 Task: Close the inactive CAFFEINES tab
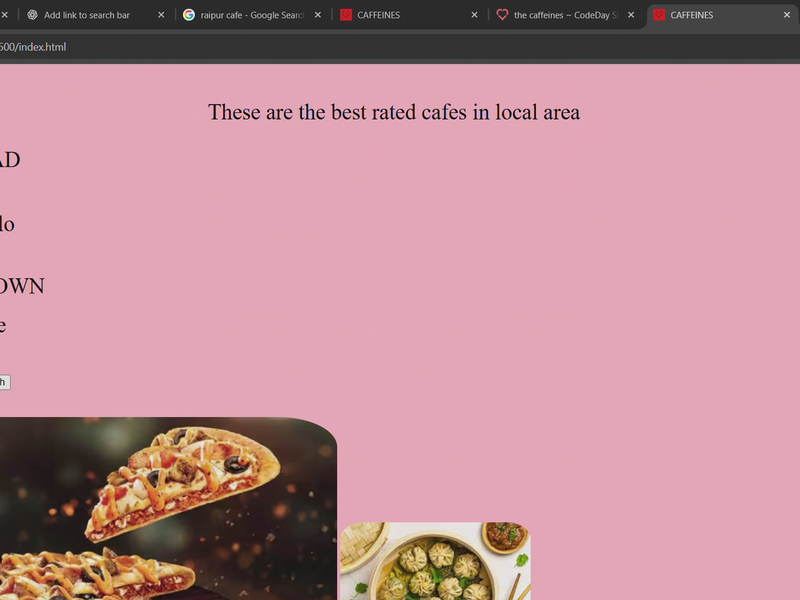point(474,15)
